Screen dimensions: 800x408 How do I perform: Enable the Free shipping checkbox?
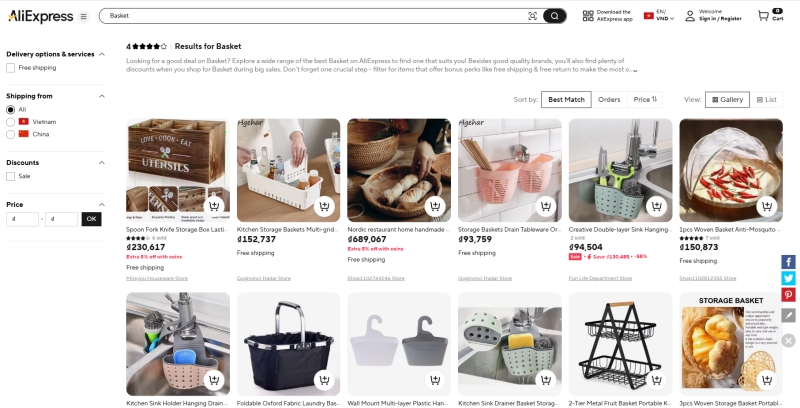(x=10, y=68)
